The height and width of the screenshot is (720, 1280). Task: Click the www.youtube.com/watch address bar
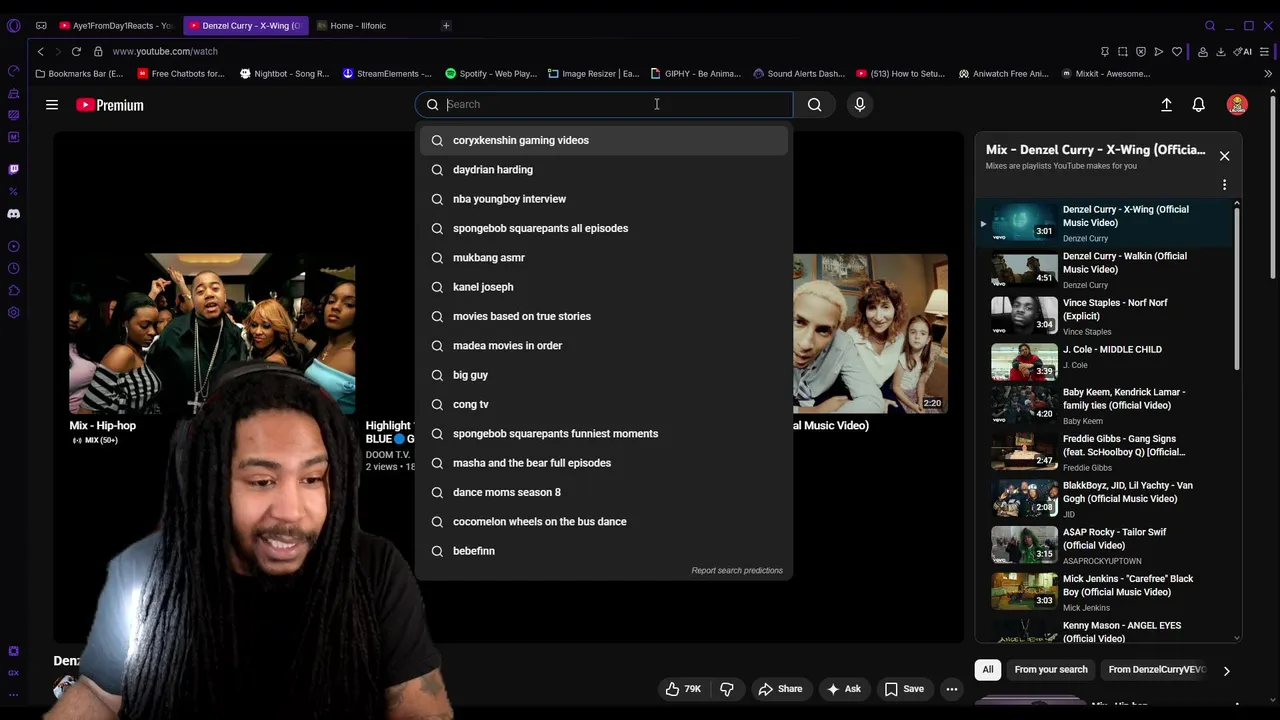tap(165, 51)
